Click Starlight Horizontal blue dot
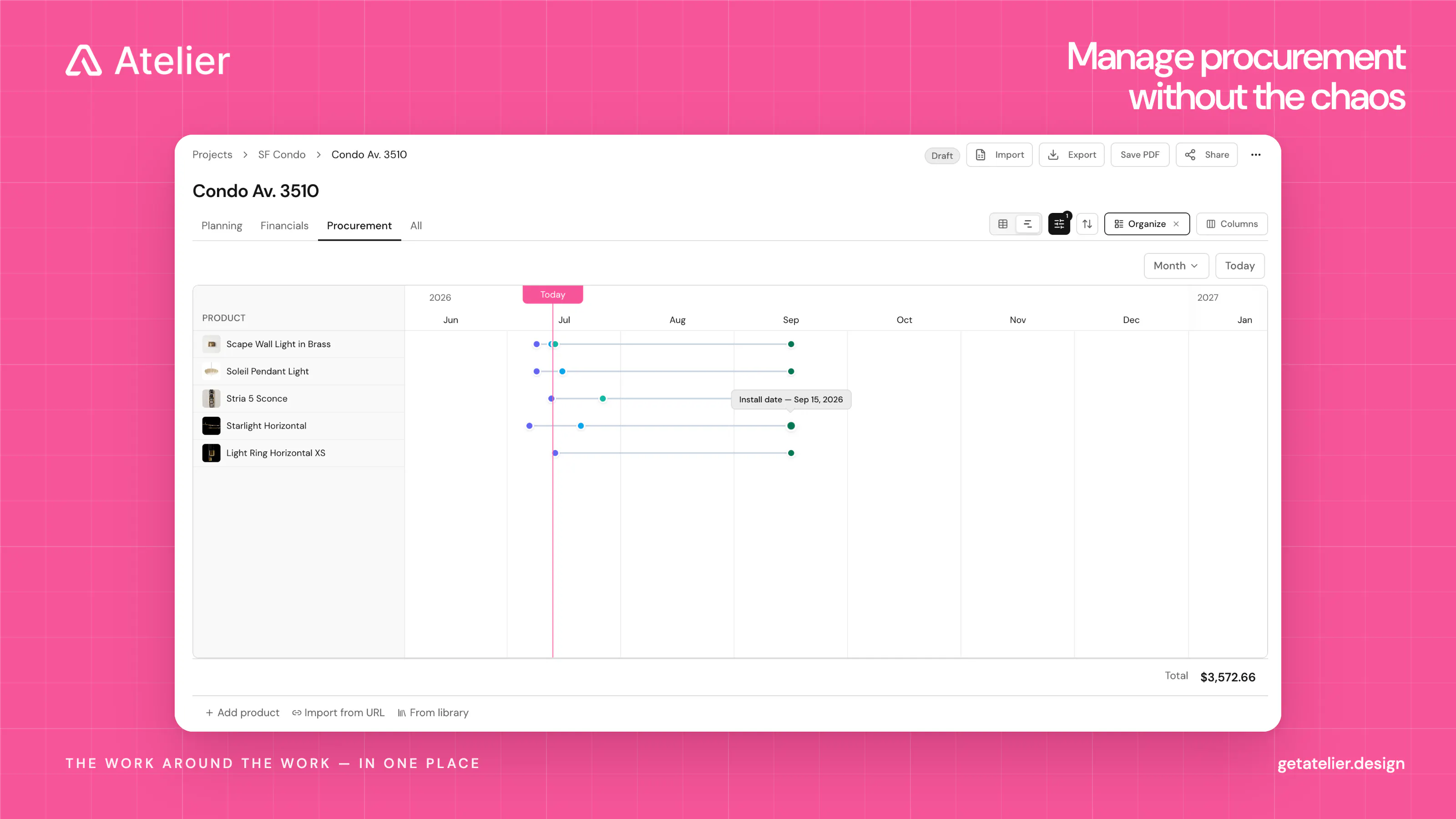1456x819 pixels. pos(581,425)
